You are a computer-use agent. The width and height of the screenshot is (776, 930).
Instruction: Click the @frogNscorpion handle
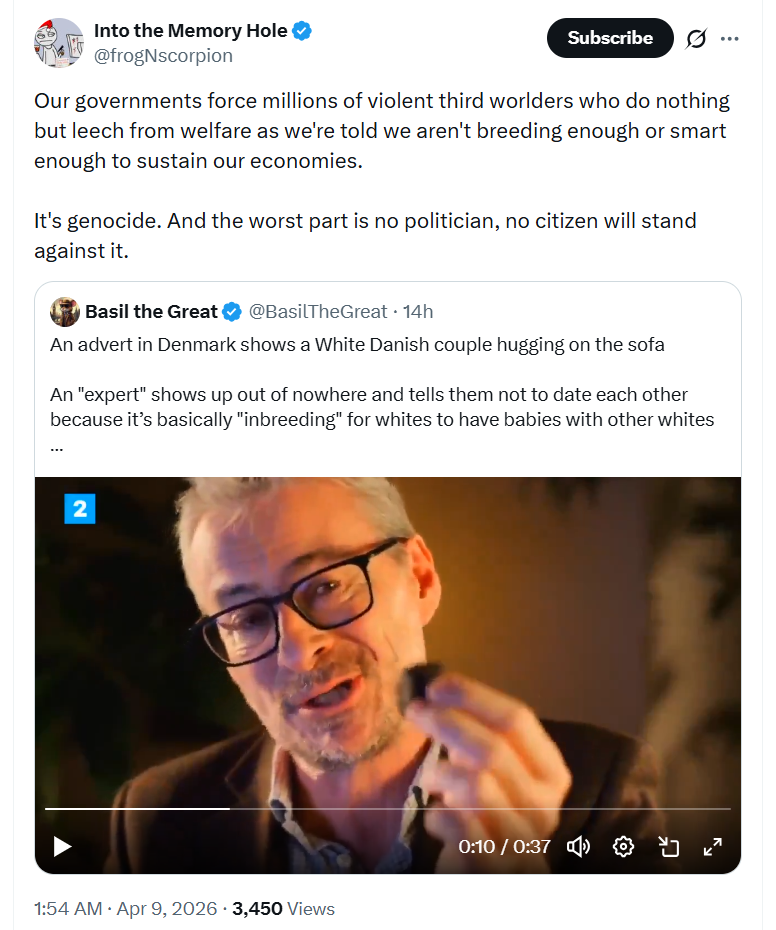[x=163, y=56]
